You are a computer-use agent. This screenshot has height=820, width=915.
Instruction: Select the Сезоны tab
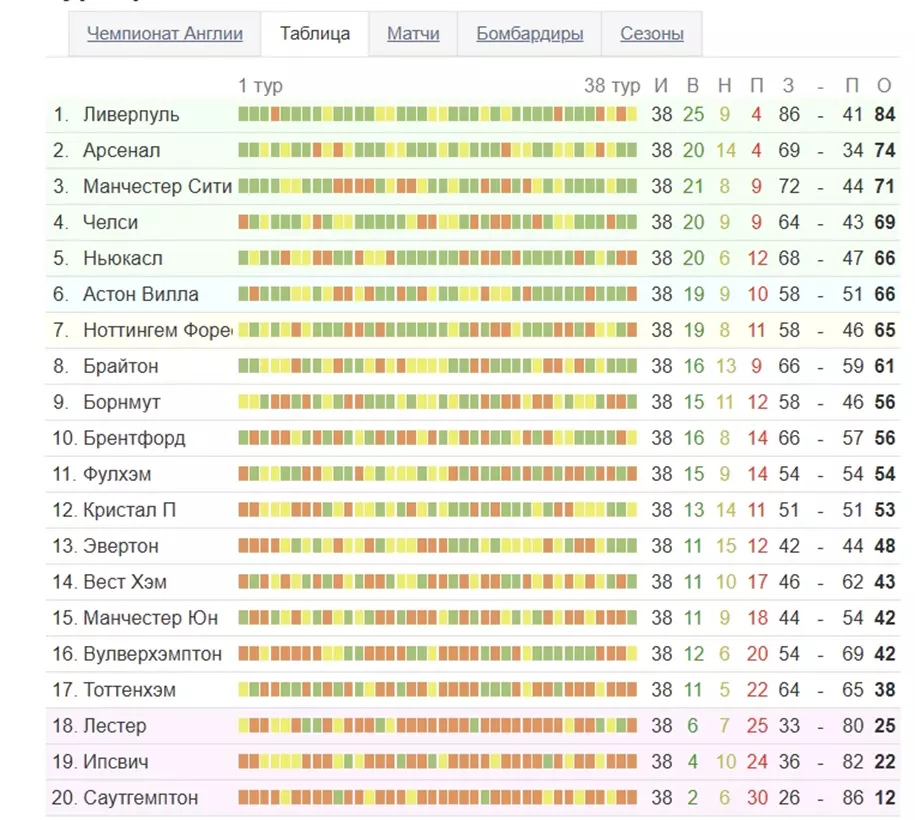652,34
